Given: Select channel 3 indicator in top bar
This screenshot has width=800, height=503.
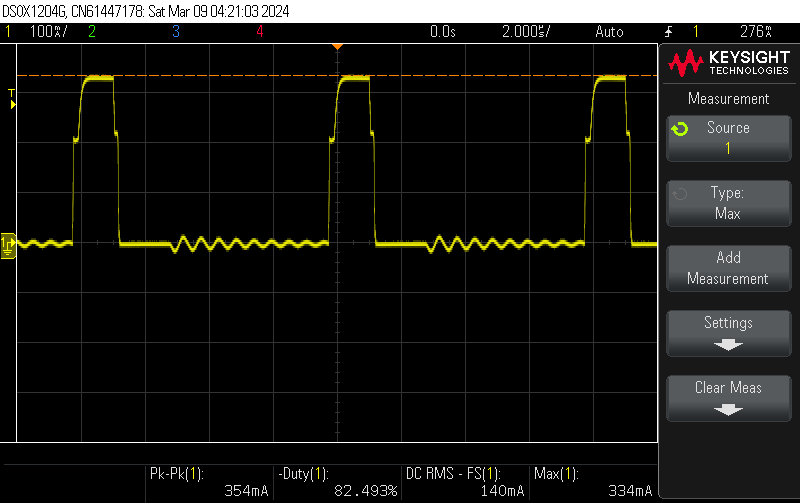Looking at the screenshot, I should pos(176,32).
